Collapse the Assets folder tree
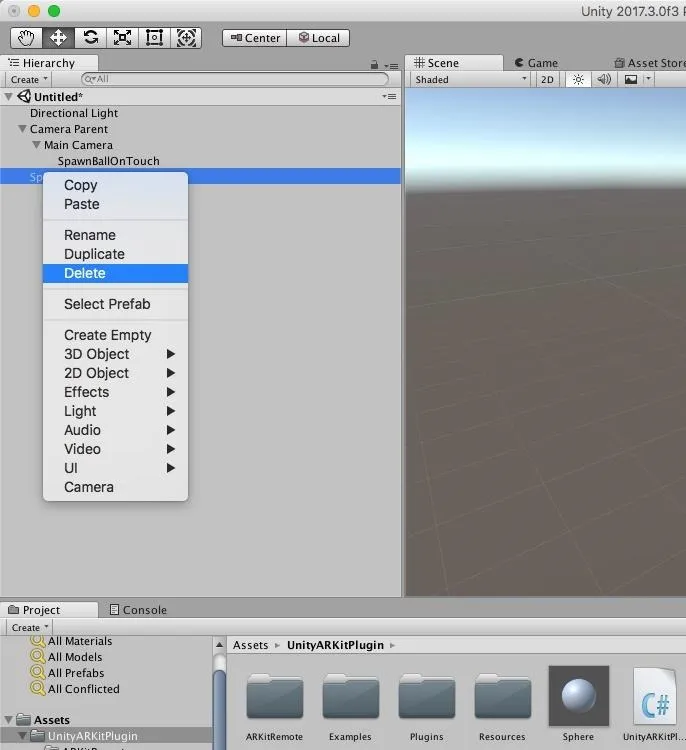Viewport: 686px width, 750px height. (8, 719)
